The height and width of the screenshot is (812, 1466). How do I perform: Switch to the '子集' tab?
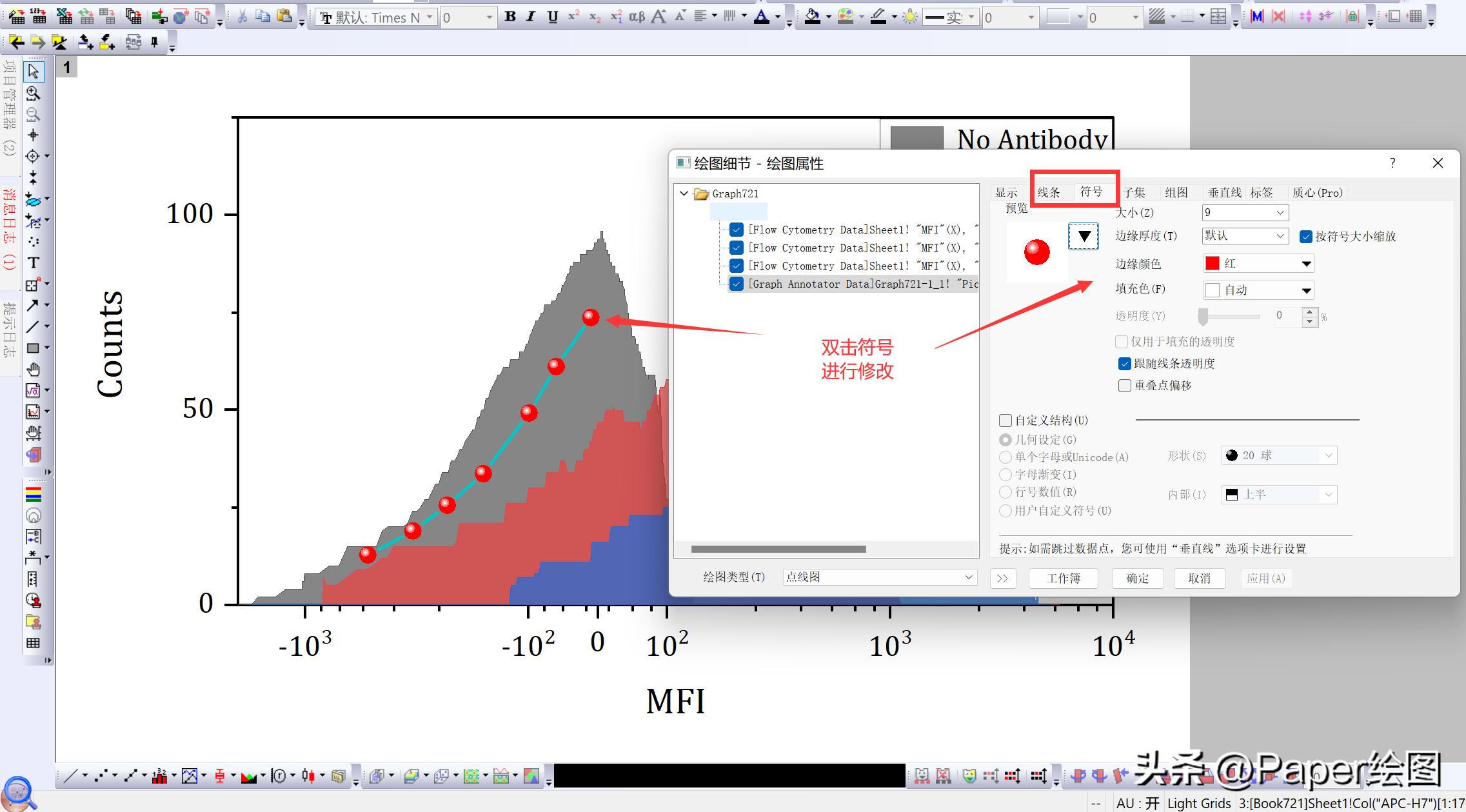[1134, 193]
